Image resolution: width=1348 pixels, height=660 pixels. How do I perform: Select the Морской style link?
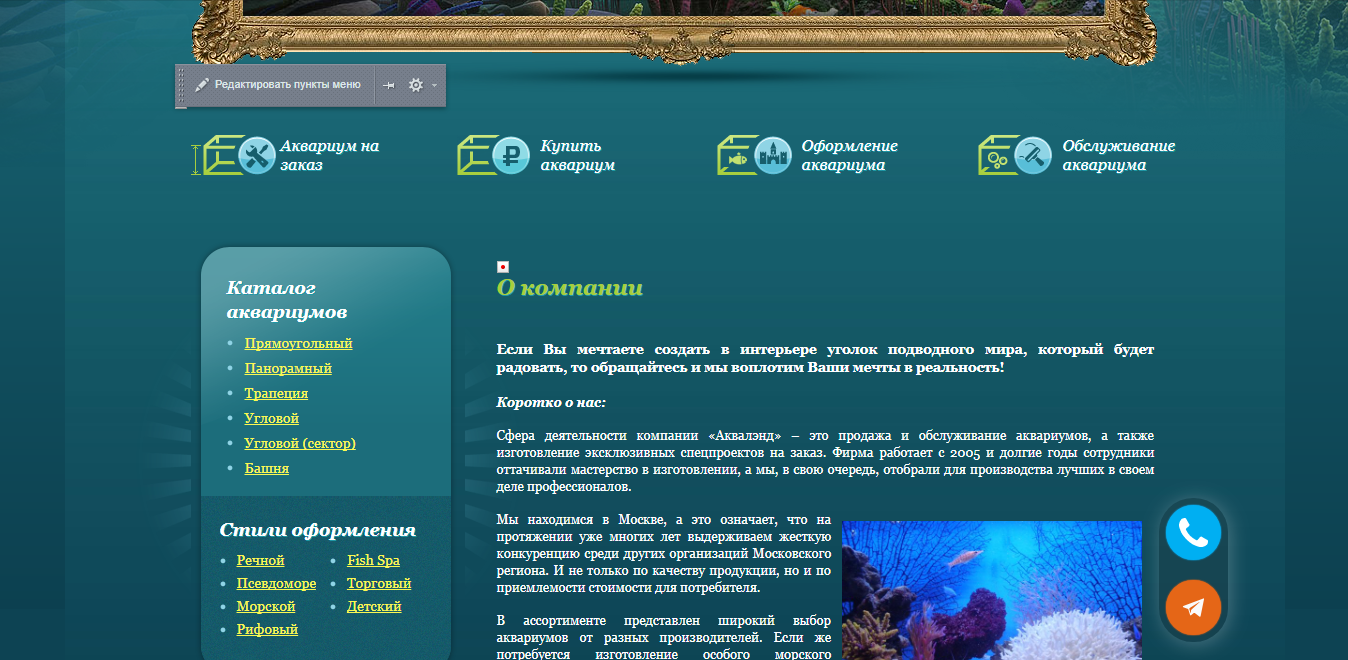[x=266, y=606]
